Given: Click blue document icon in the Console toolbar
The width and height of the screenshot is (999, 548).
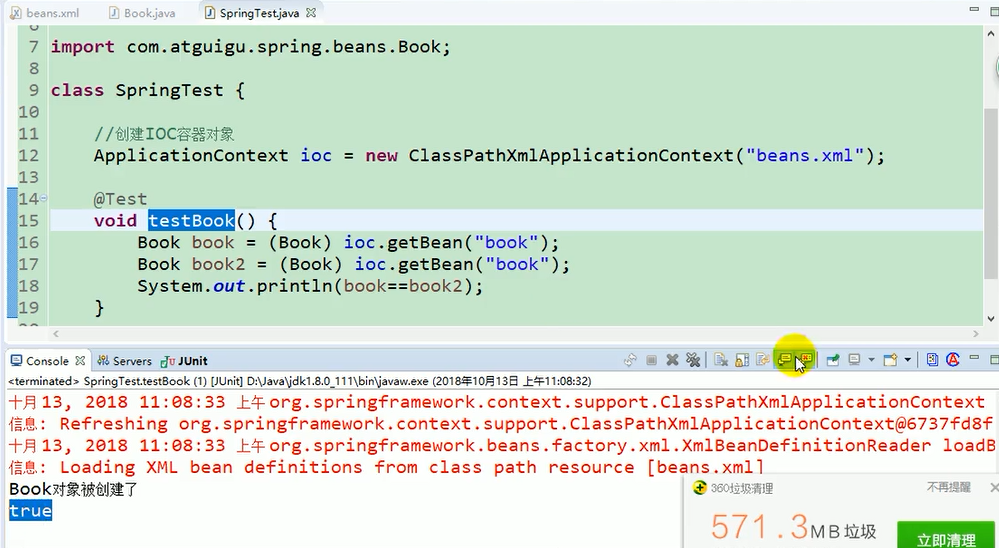Looking at the screenshot, I should pyautogui.click(x=932, y=360).
